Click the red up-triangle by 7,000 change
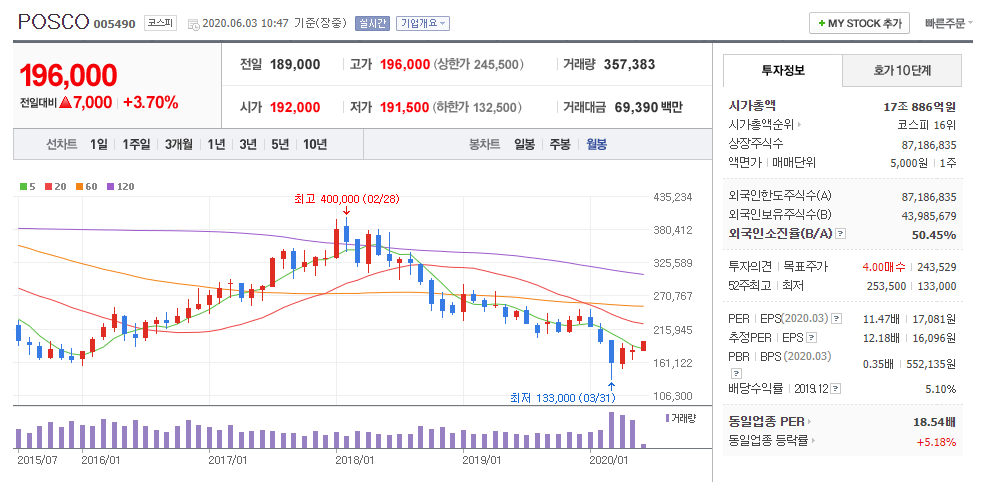This screenshot has width=982, height=482. (x=66, y=103)
